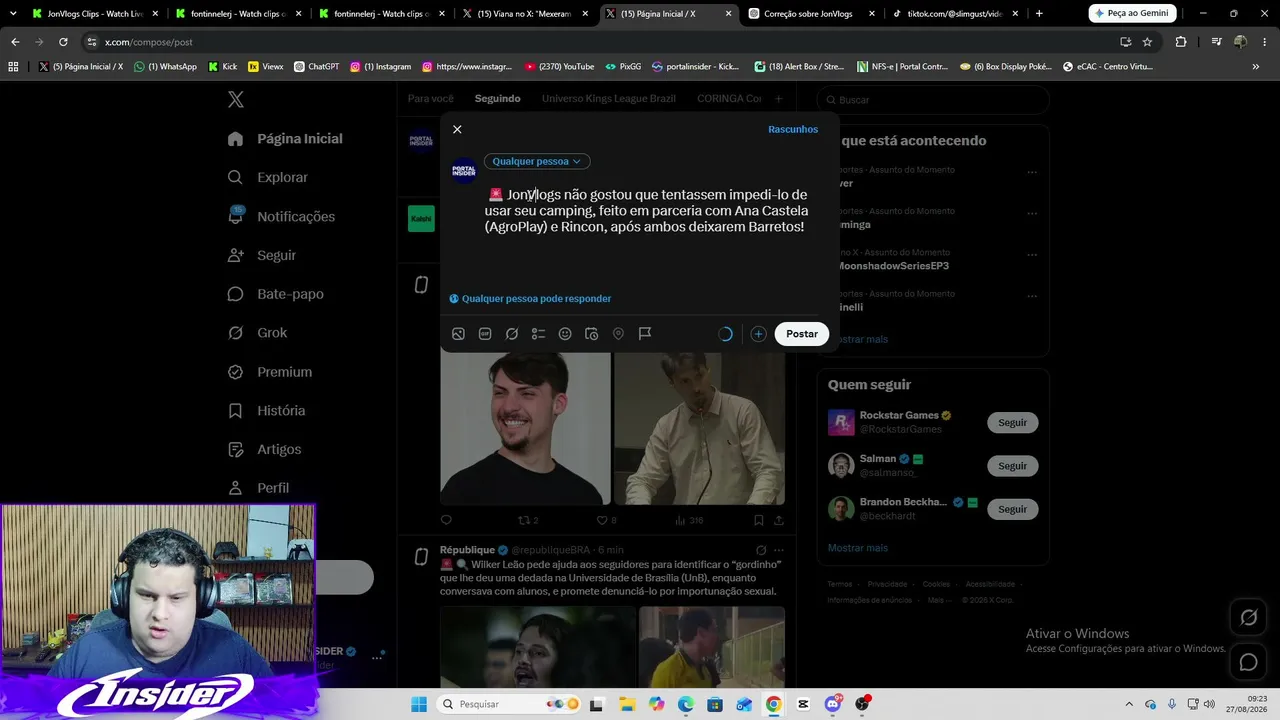This screenshot has height=720, width=1280.
Task: Open Premium in the sidebar
Action: coord(271,372)
